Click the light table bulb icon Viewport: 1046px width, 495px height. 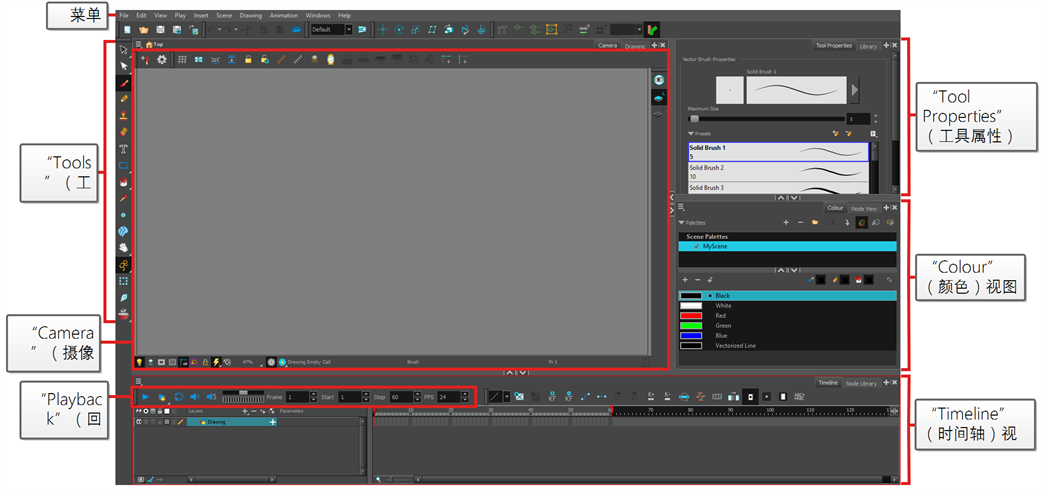point(139,362)
